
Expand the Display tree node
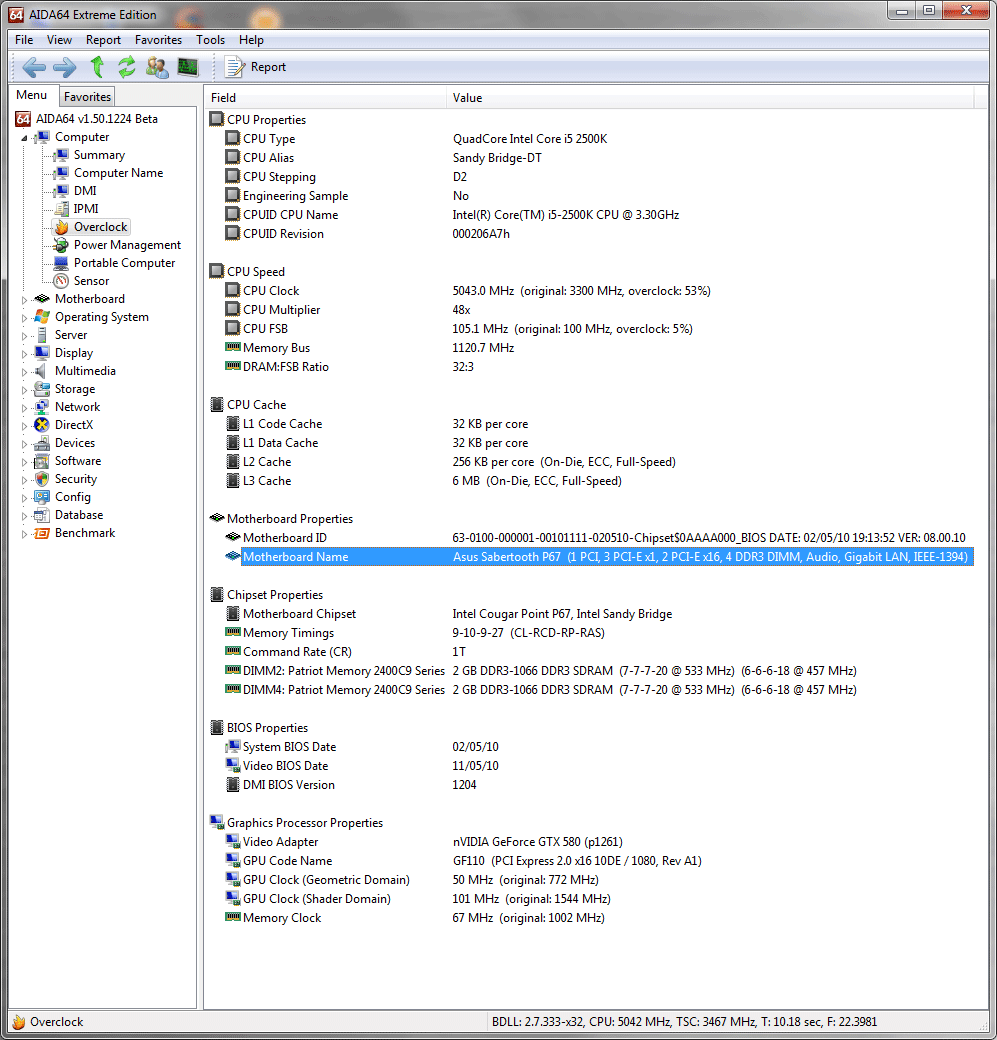[25, 354]
